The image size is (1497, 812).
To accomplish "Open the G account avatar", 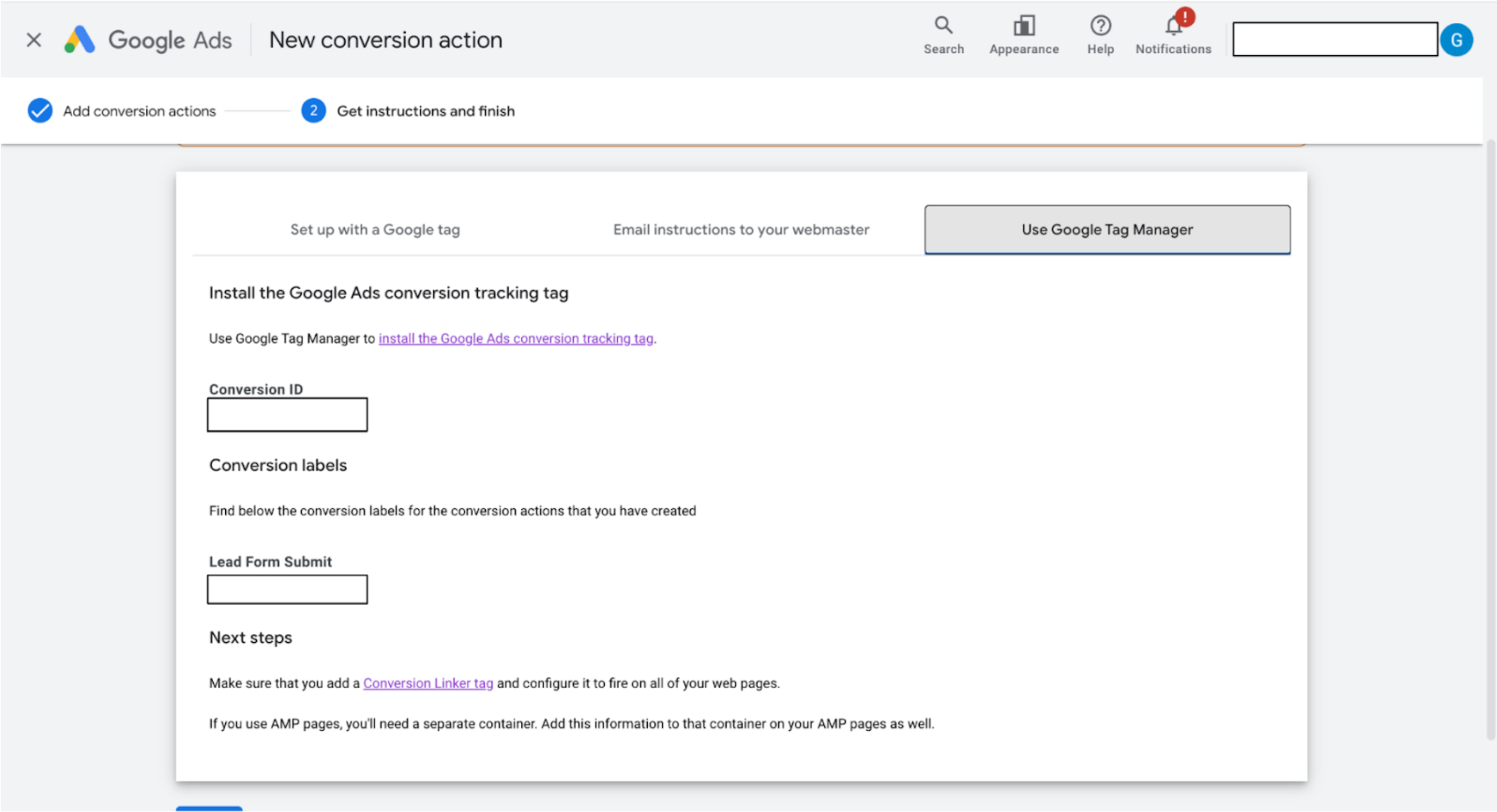I will (x=1456, y=40).
